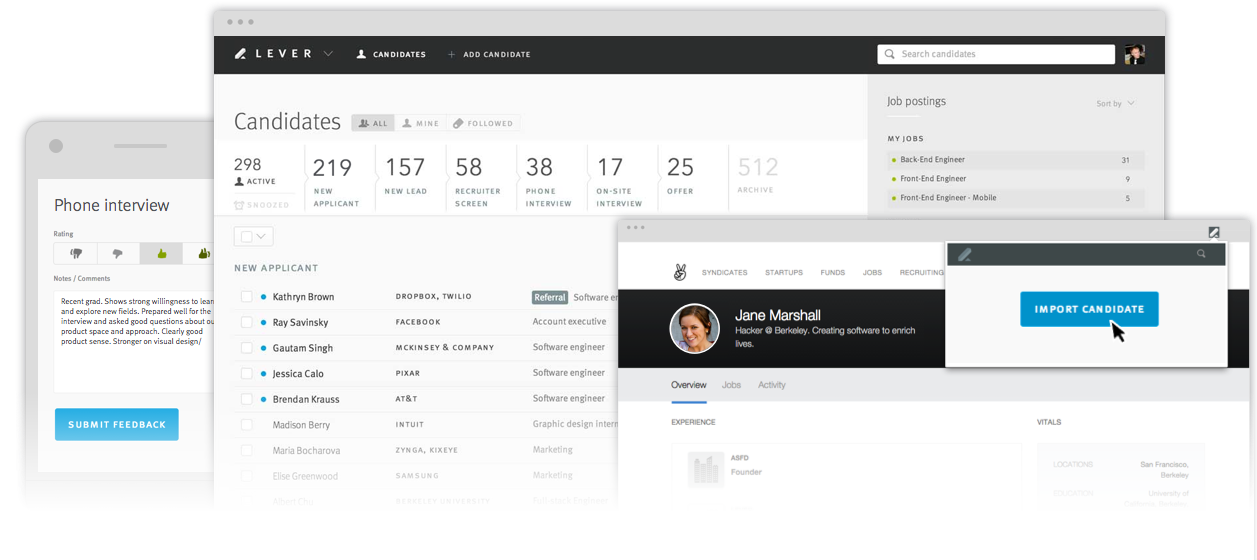Viewport: 1257px width, 560px height.
Task: Select Brendan Krauss's row checkbox
Action: (x=246, y=399)
